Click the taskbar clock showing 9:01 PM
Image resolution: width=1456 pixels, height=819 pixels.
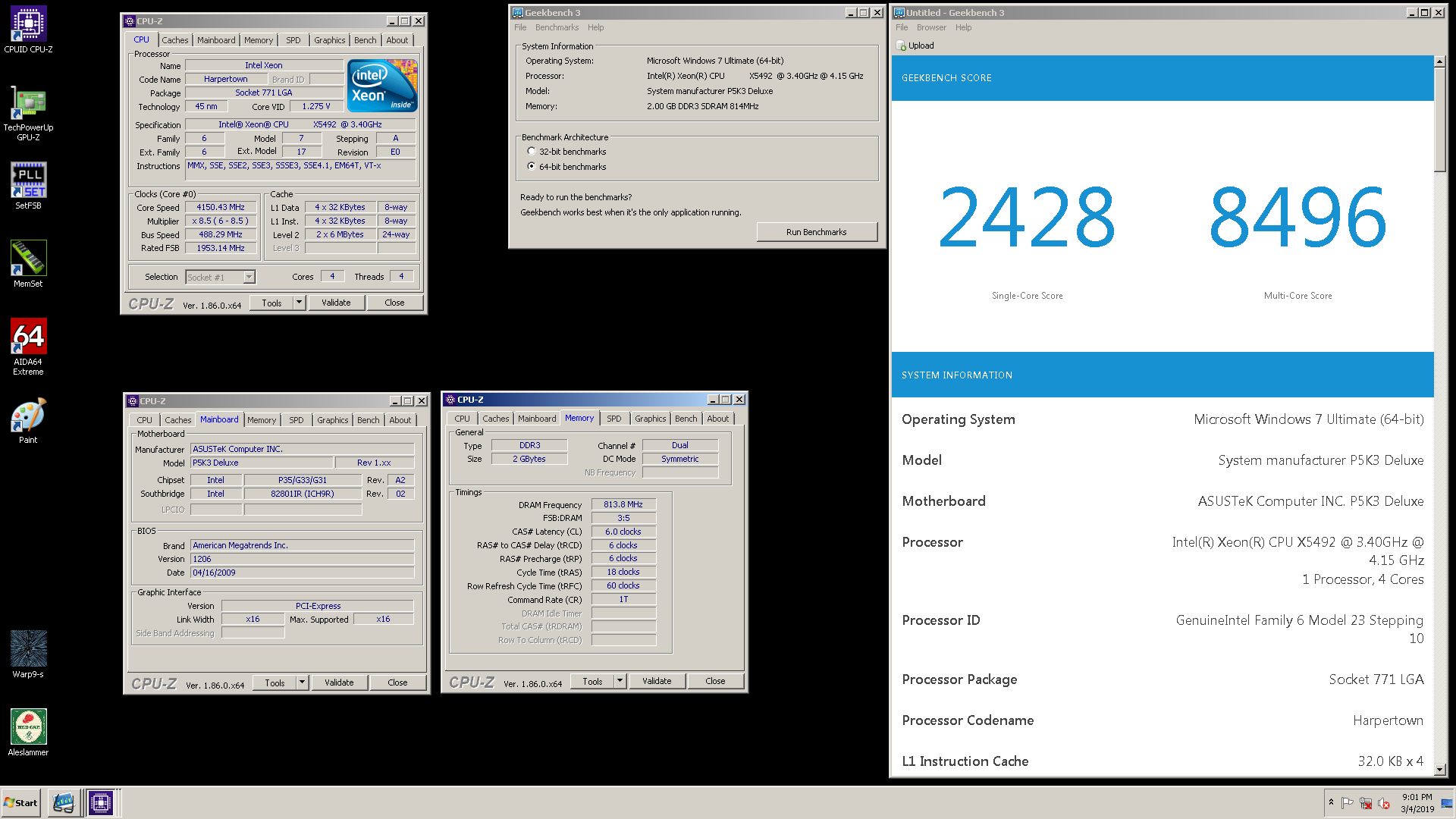(1417, 802)
